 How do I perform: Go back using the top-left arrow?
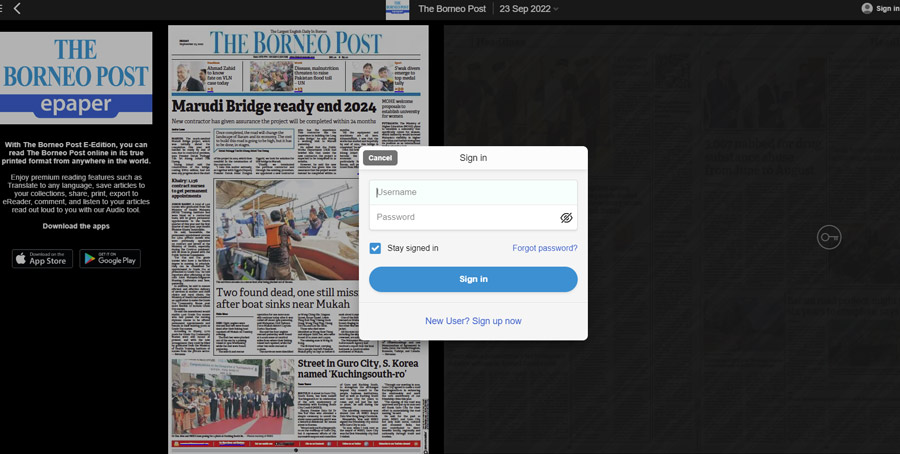click(x=17, y=8)
